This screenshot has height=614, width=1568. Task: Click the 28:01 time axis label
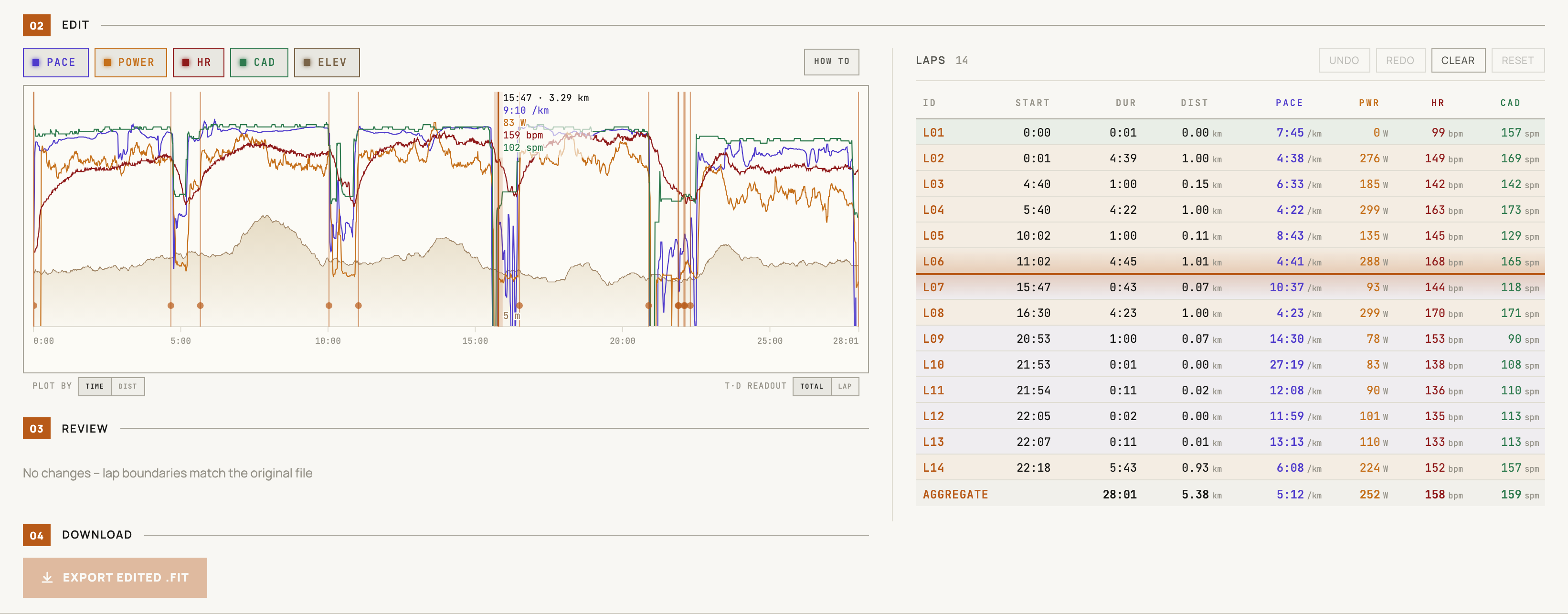[846, 341]
